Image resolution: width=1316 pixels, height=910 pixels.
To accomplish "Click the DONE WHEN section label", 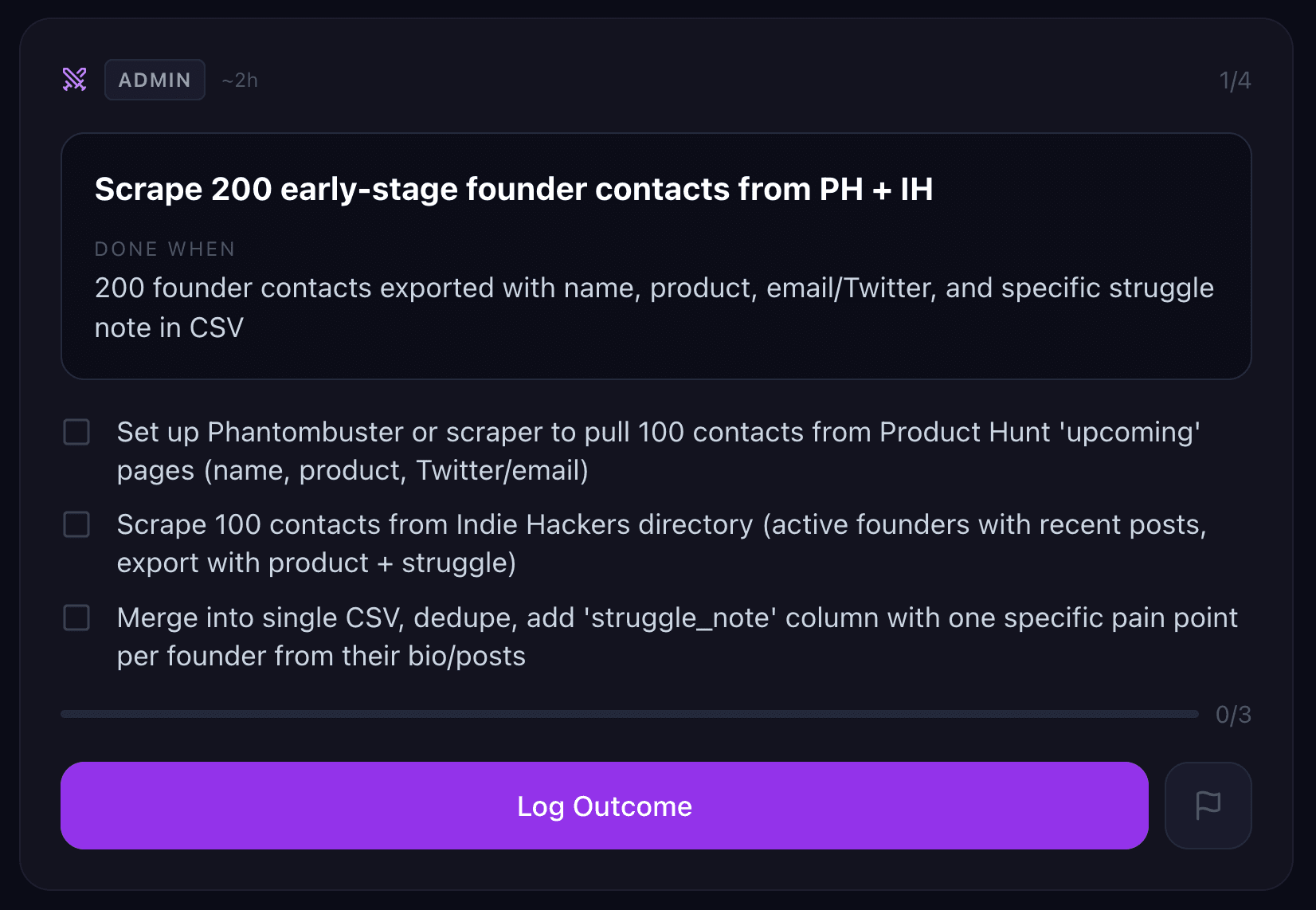I will tap(164, 249).
